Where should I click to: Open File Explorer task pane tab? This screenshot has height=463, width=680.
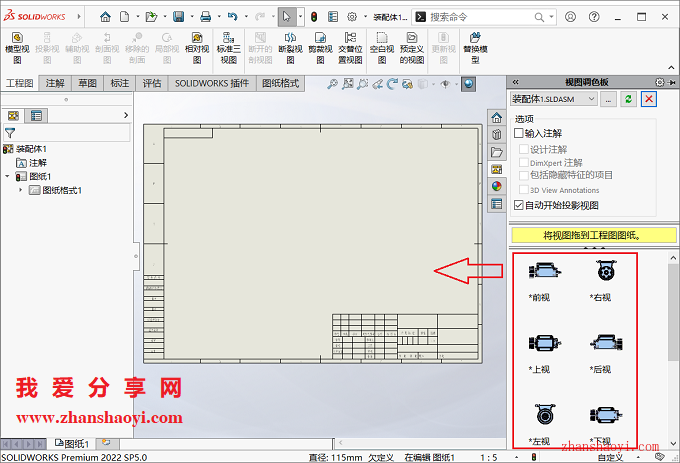pyautogui.click(x=497, y=152)
